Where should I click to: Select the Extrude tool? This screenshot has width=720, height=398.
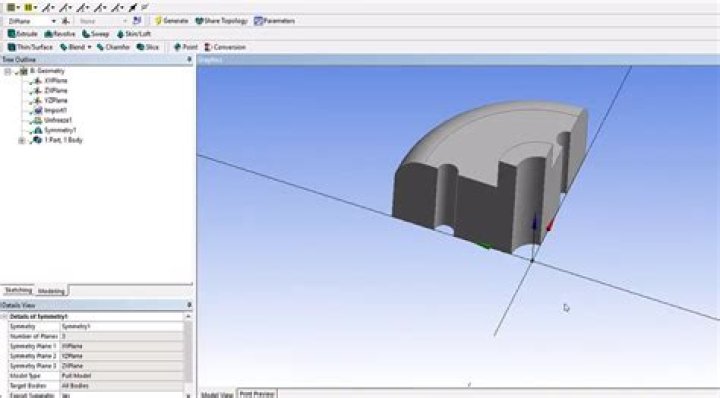(22, 34)
